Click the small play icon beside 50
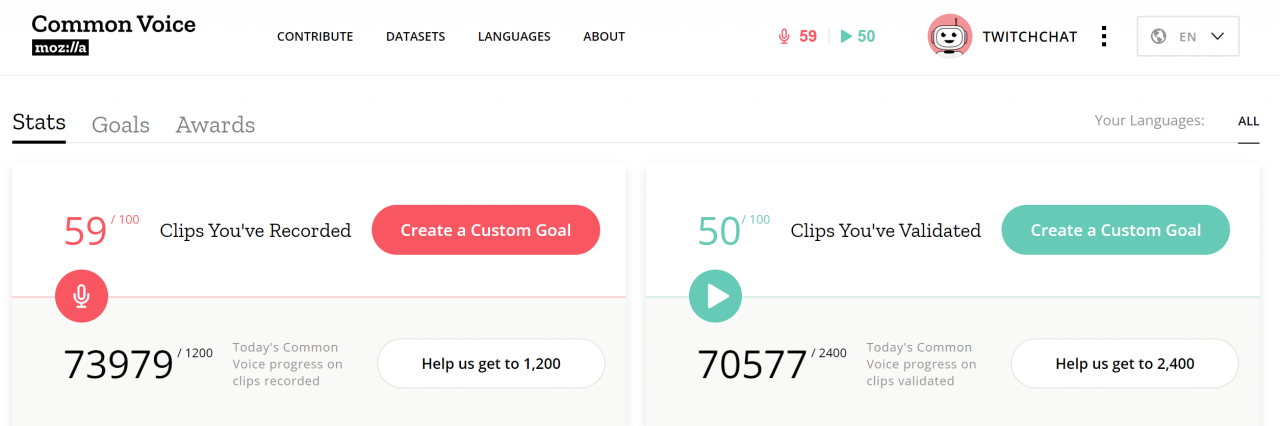Screen dimensions: 1280x426 tap(846, 36)
